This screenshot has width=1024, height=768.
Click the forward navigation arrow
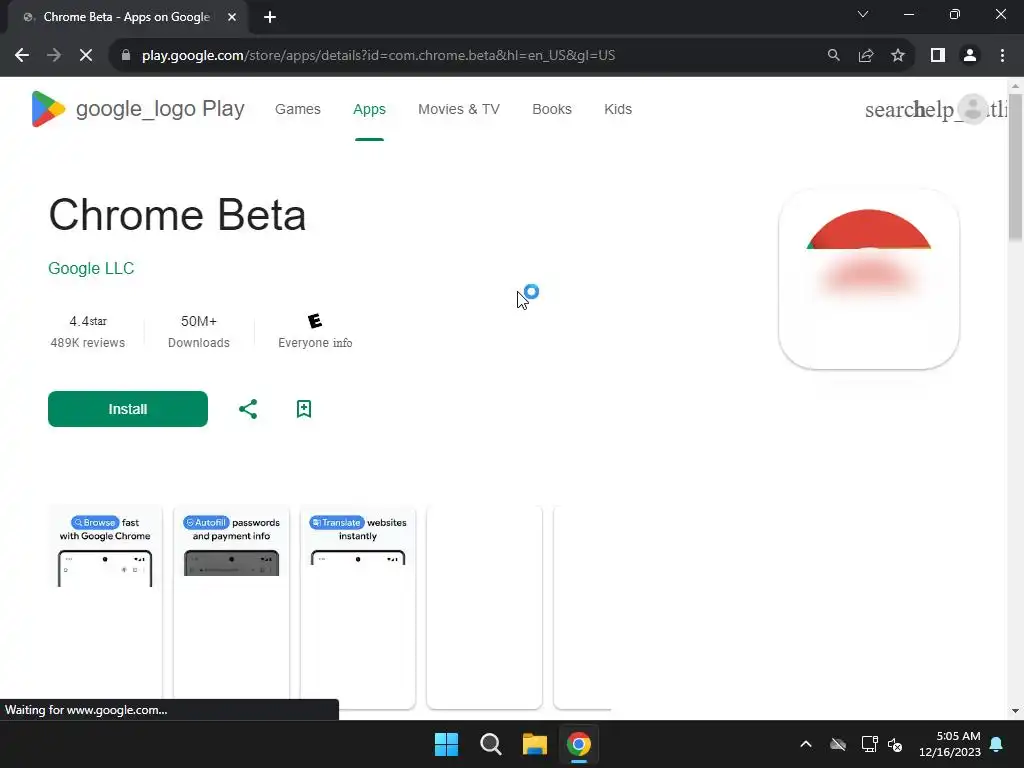click(x=54, y=56)
